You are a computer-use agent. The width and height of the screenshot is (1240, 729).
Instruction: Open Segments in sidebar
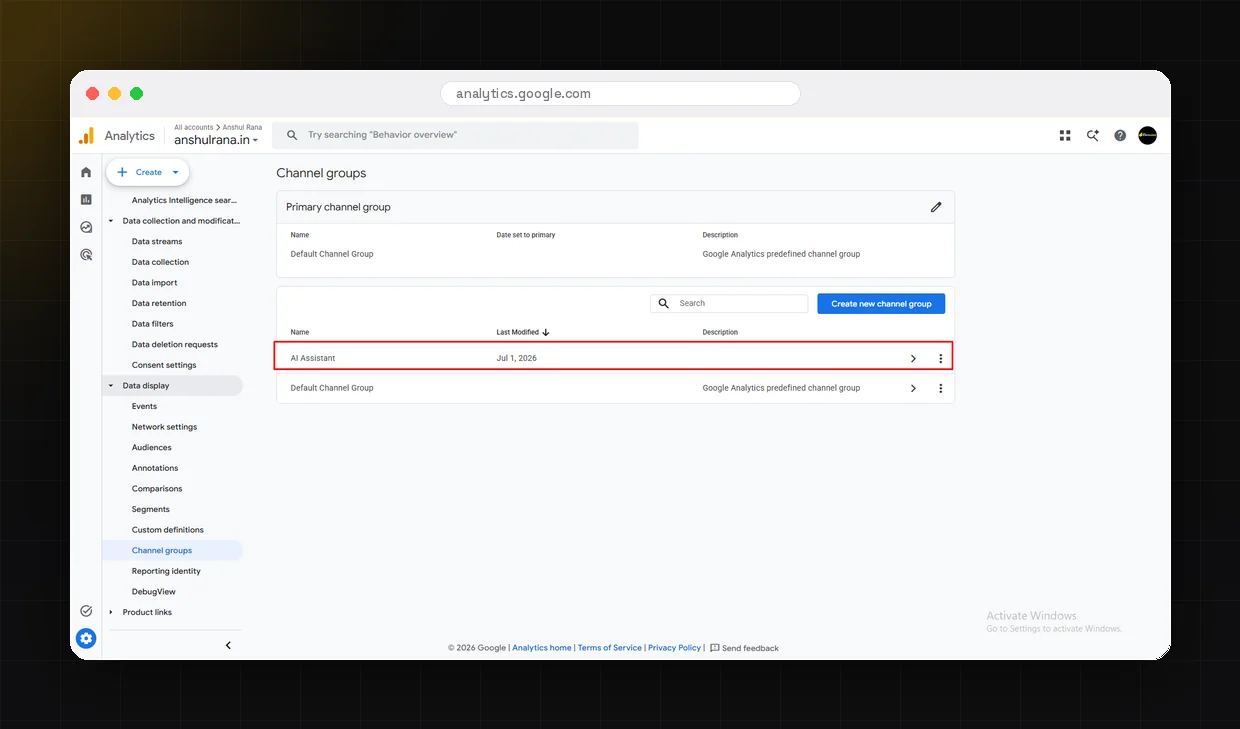point(151,510)
